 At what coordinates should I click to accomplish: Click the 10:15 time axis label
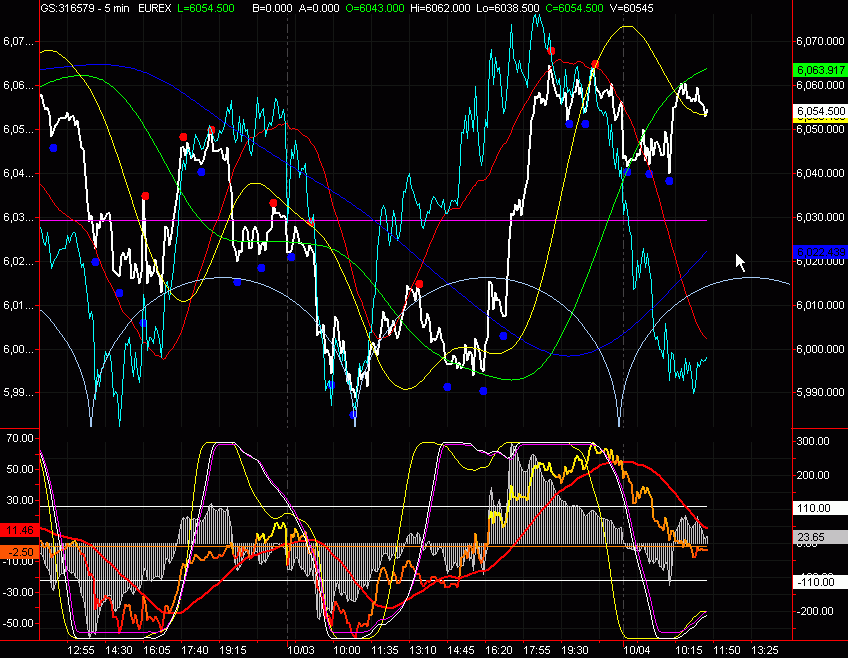coord(689,650)
